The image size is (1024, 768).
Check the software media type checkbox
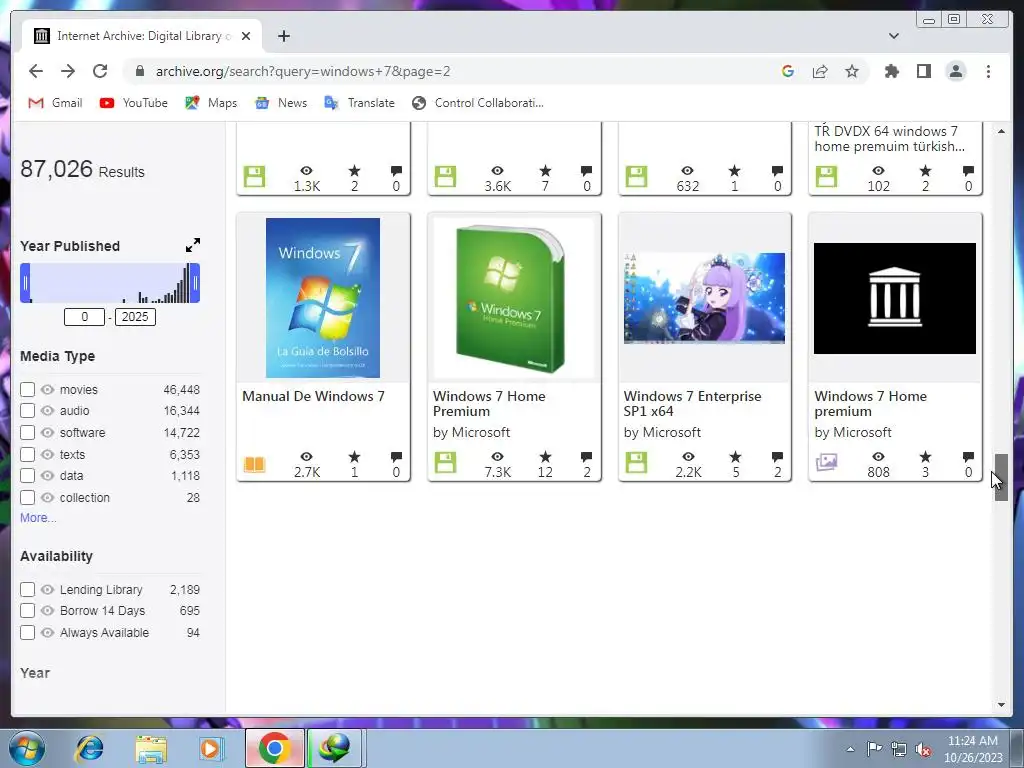(27, 433)
